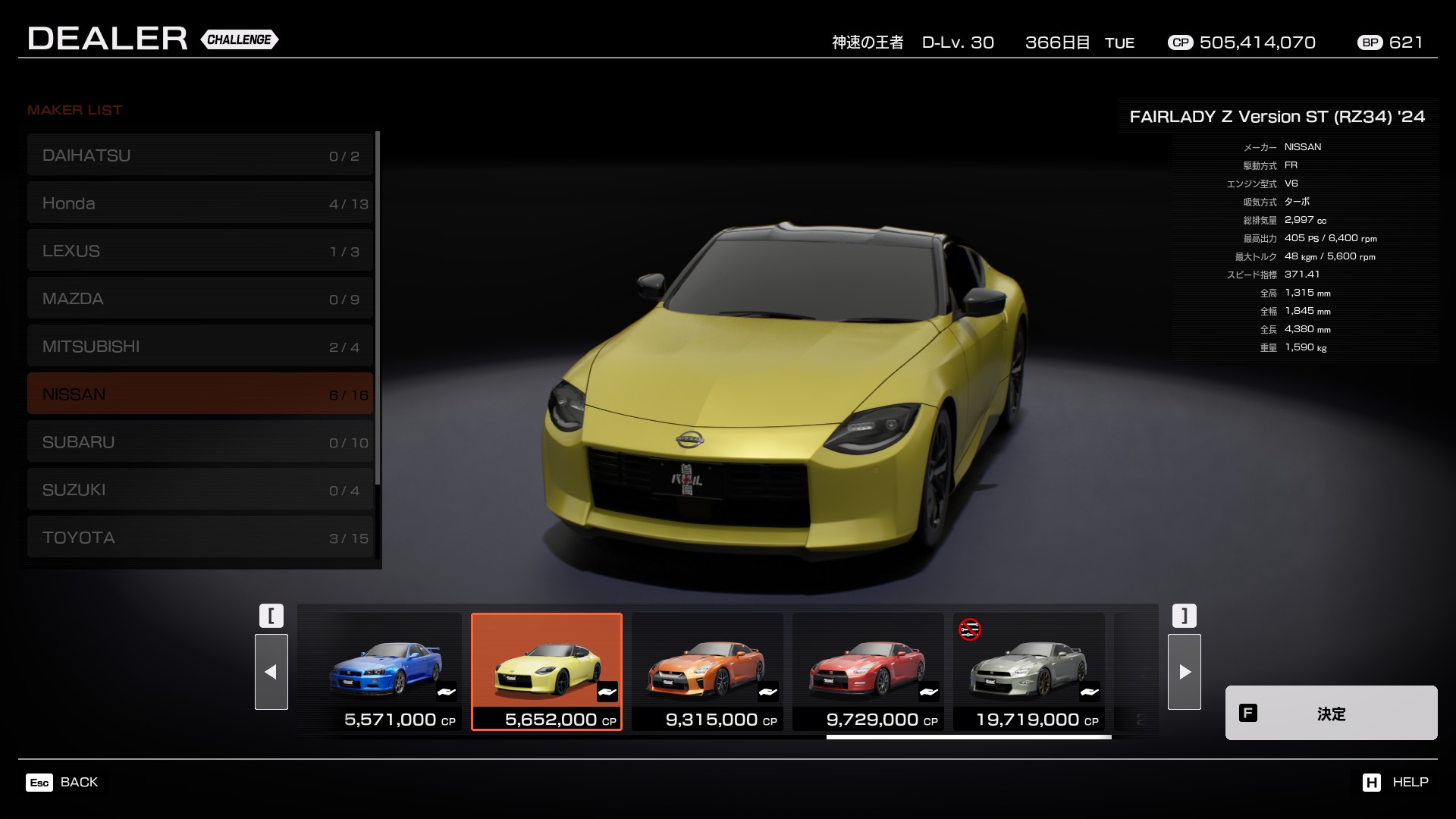Screen dimensions: 1456x819
Task: Click the no-tuning icon on silver GT-R
Action: click(969, 629)
